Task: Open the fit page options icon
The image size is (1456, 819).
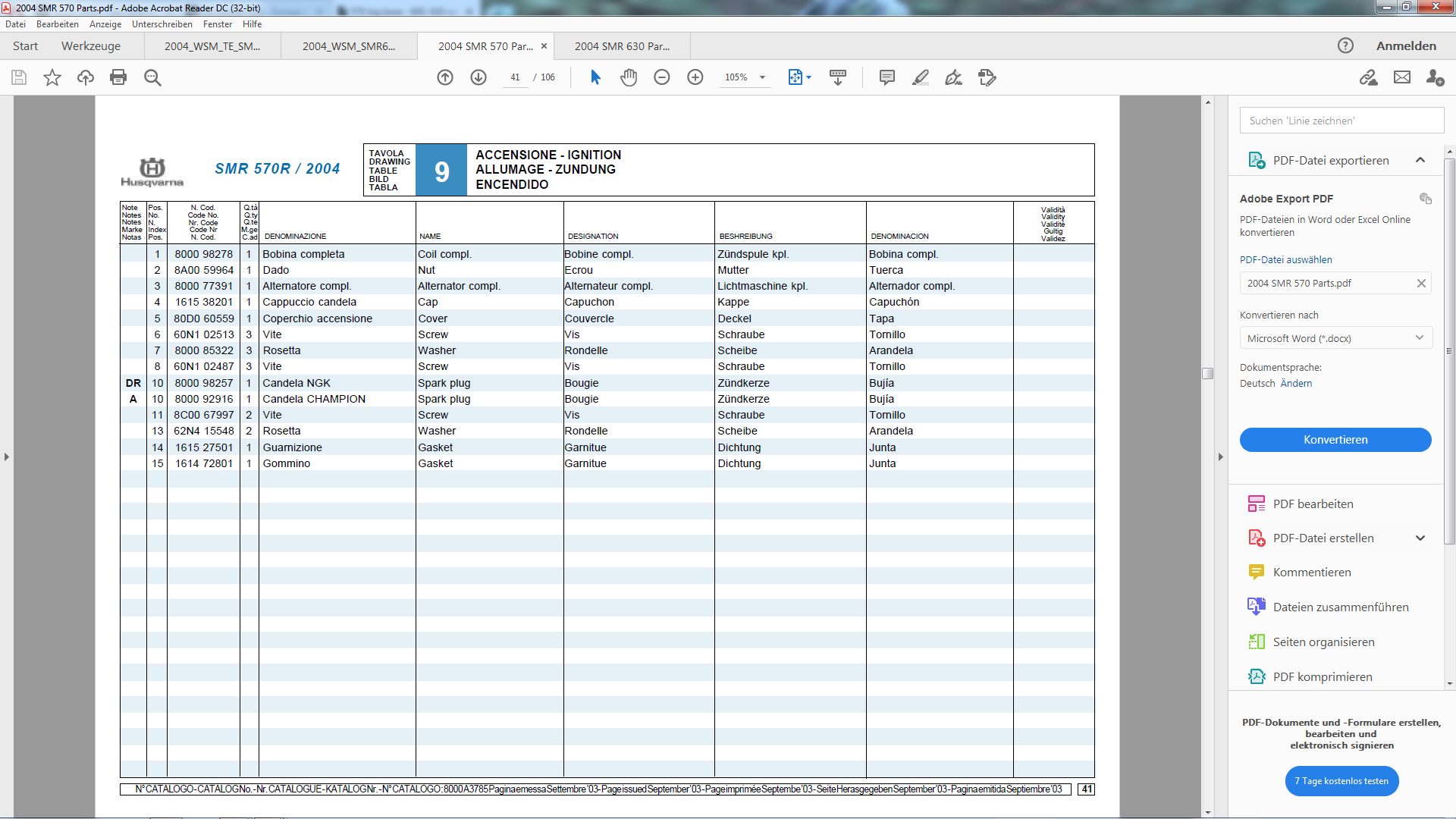Action: tap(799, 77)
